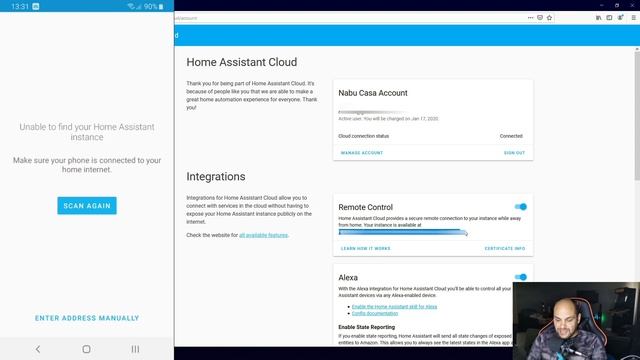
Task: Tap the Android back navigation icon
Action: click(38, 349)
